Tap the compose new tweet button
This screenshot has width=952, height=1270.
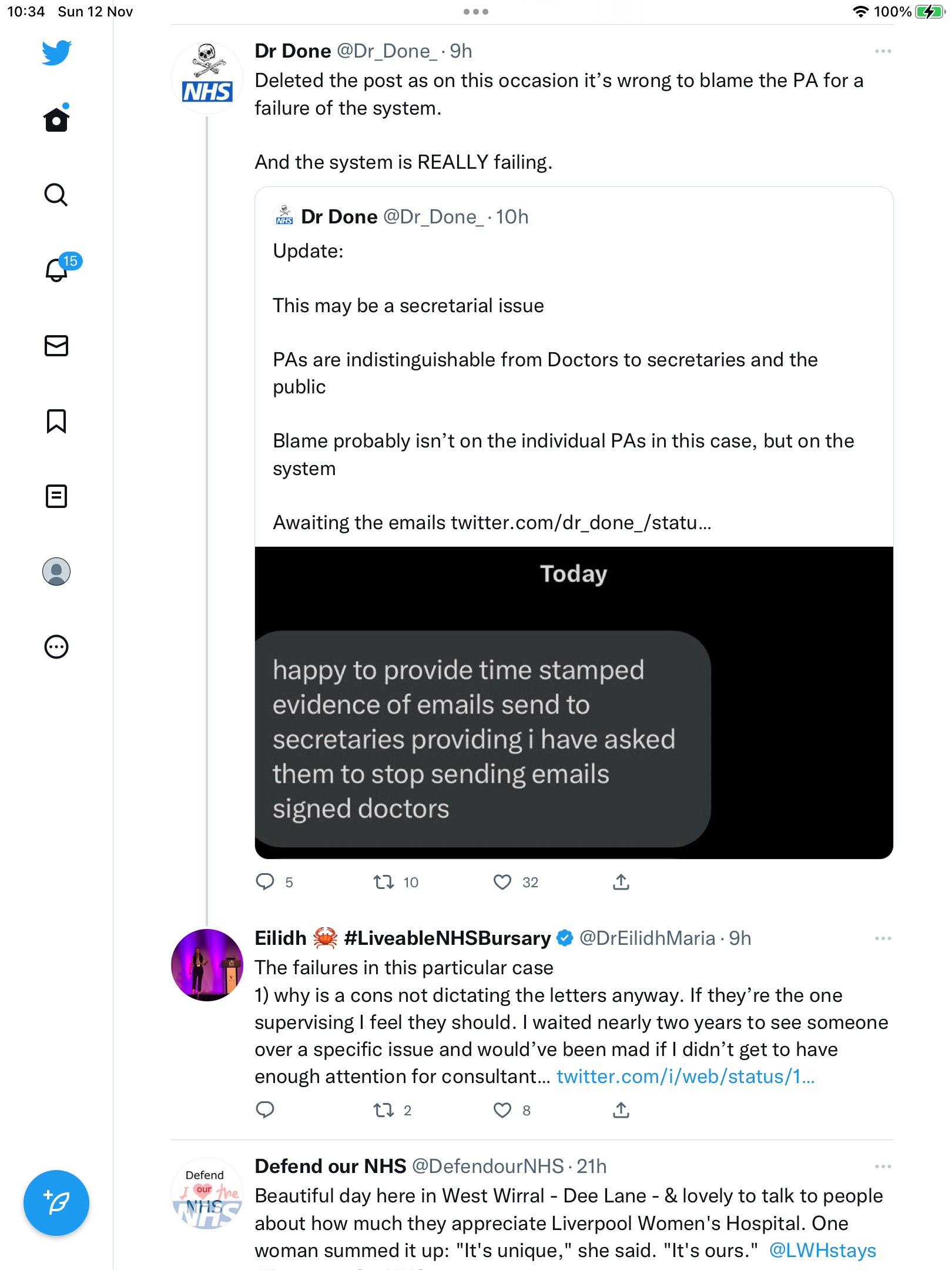click(56, 1203)
